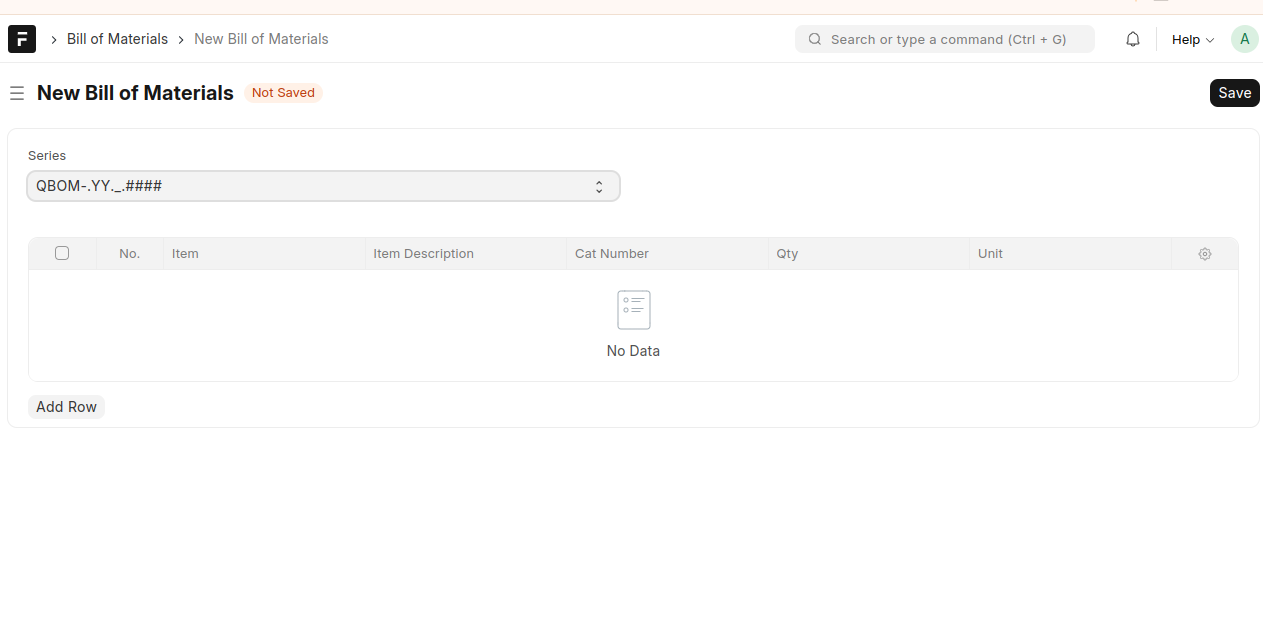Screen dimensions: 1263x625
Task: Expand the Help menu
Action: point(1192,40)
